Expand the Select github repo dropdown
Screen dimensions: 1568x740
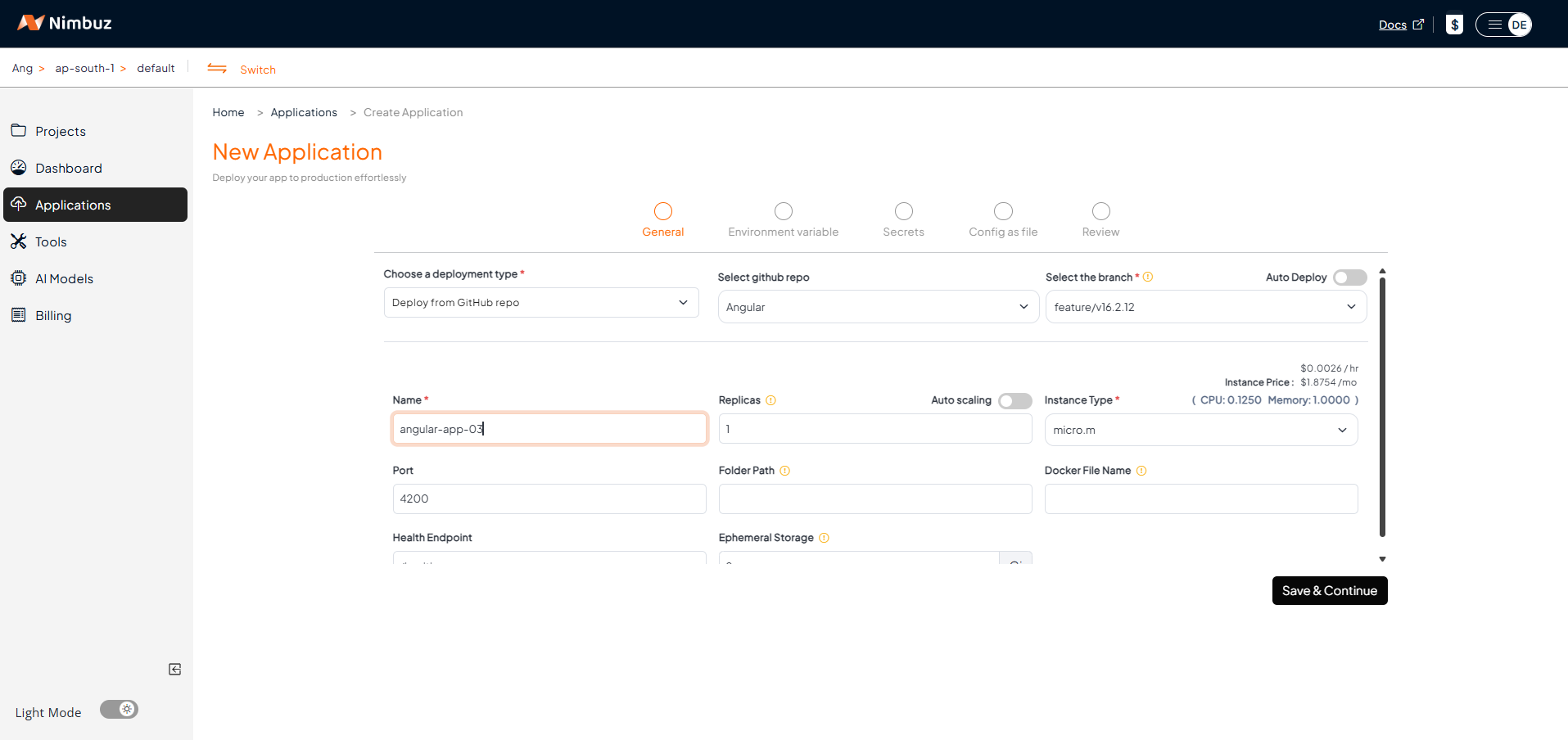click(878, 307)
